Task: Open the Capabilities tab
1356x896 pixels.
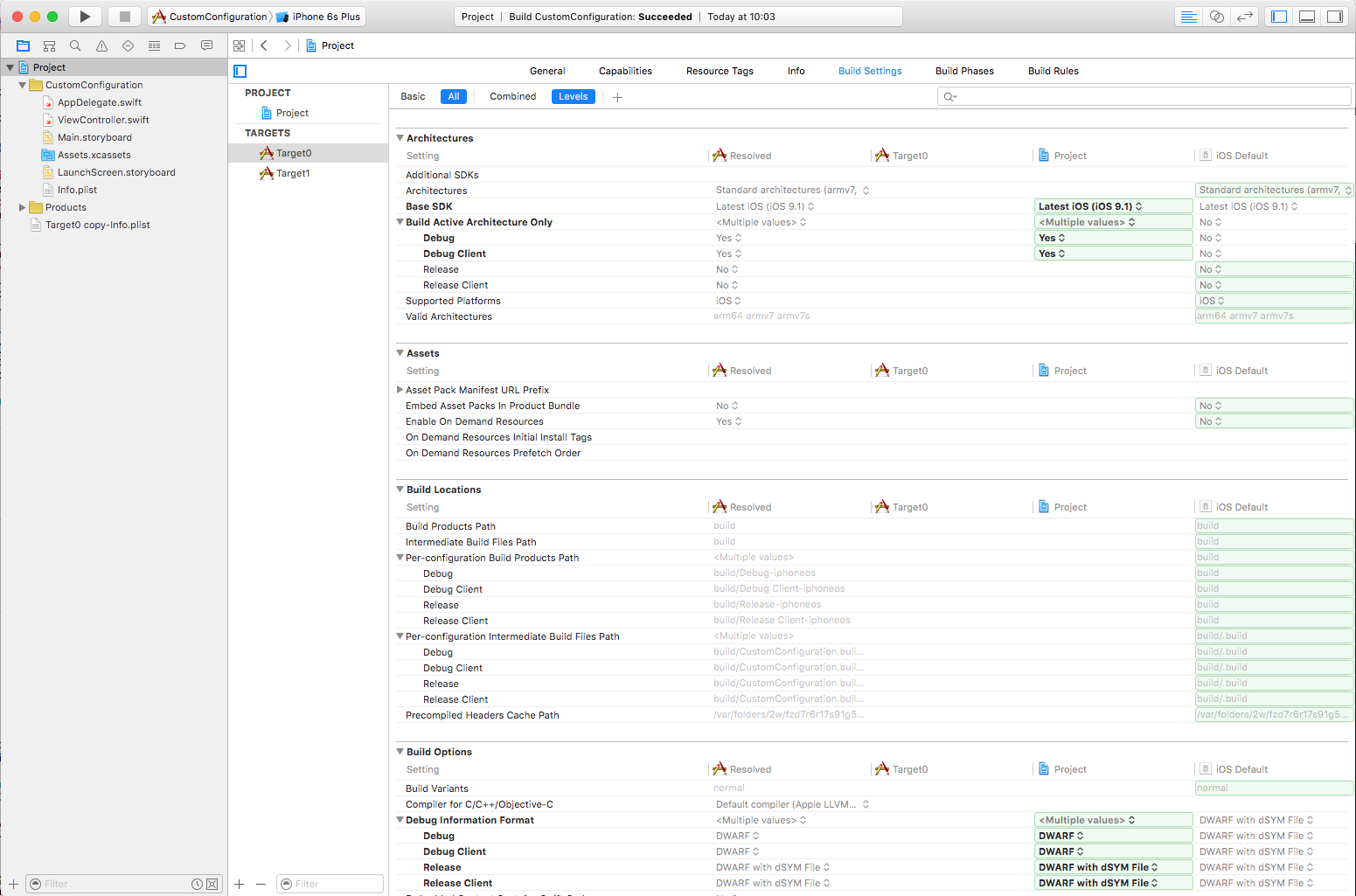Action: click(x=625, y=71)
